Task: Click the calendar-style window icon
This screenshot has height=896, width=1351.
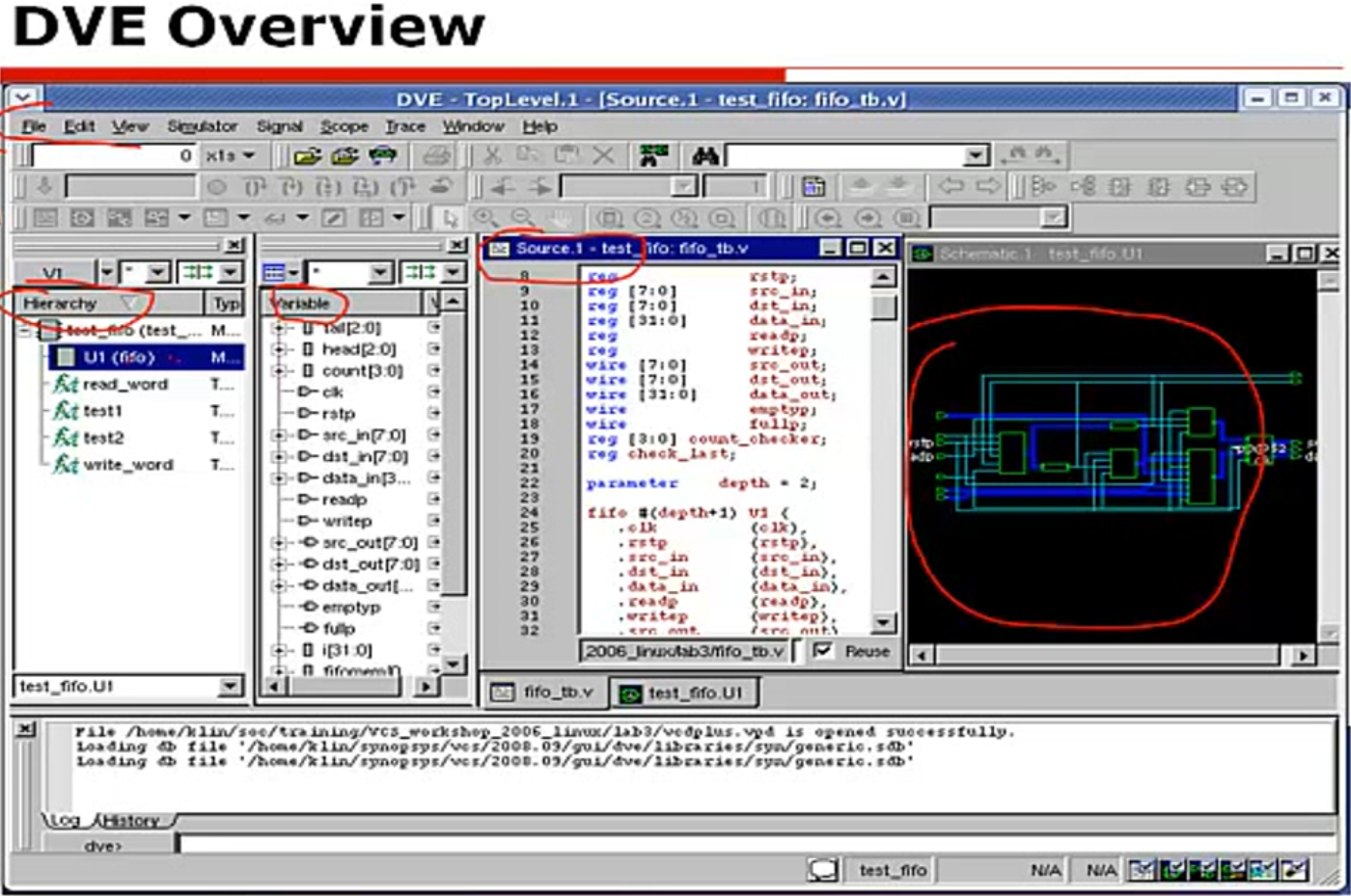Action: tap(813, 187)
